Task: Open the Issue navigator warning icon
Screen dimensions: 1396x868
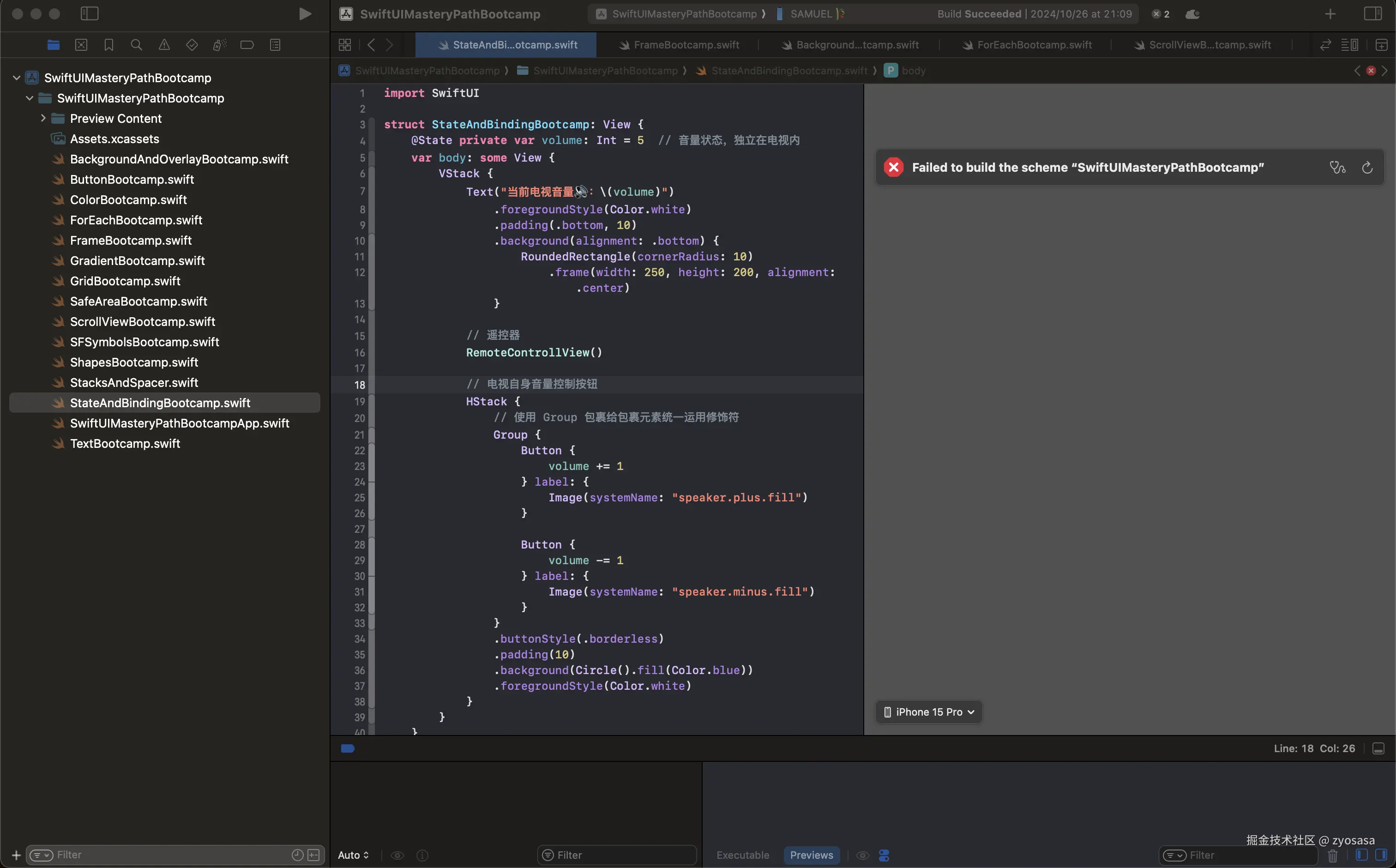Action: pyautogui.click(x=164, y=45)
